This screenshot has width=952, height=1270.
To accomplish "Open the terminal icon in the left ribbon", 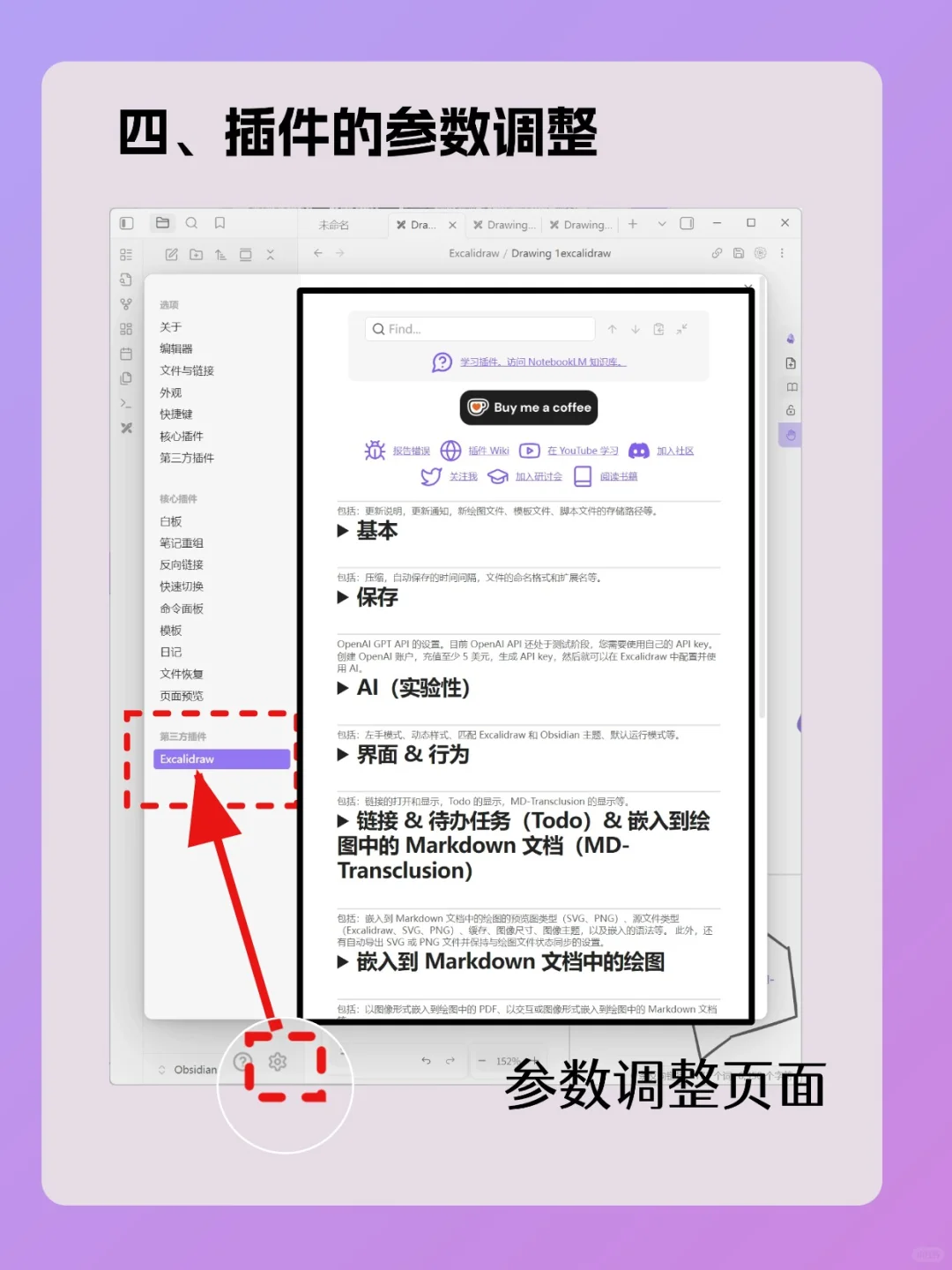I will [126, 403].
